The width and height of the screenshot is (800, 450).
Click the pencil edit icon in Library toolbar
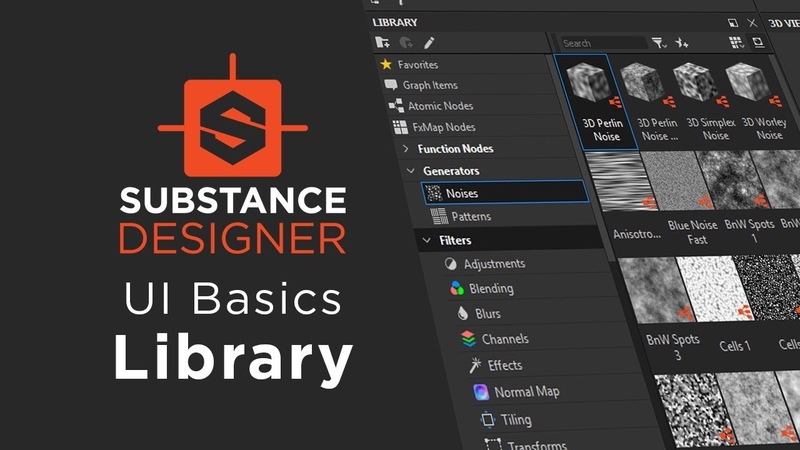click(x=429, y=43)
